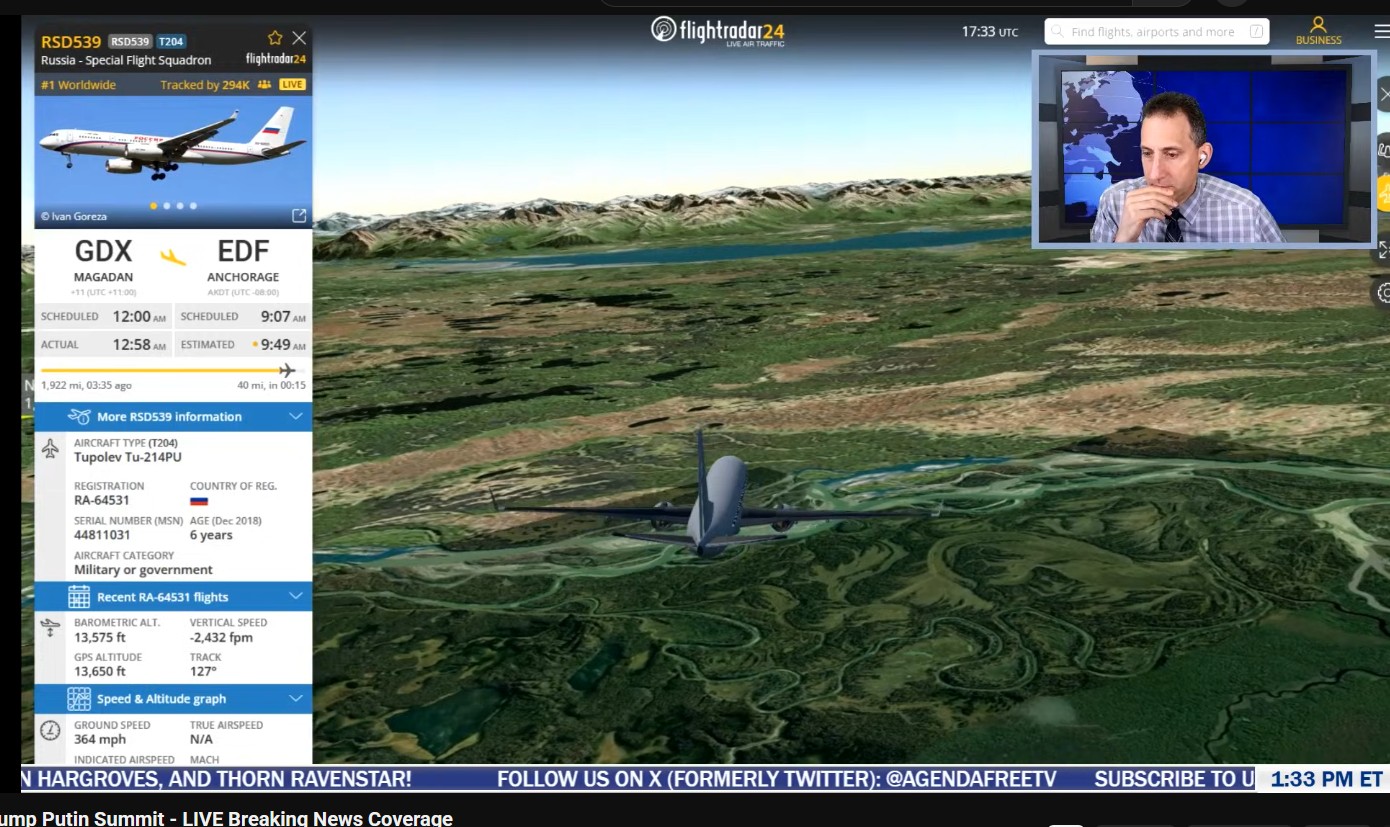Click the magnifier icon in the search box
The height and width of the screenshot is (827, 1390).
click(1058, 32)
